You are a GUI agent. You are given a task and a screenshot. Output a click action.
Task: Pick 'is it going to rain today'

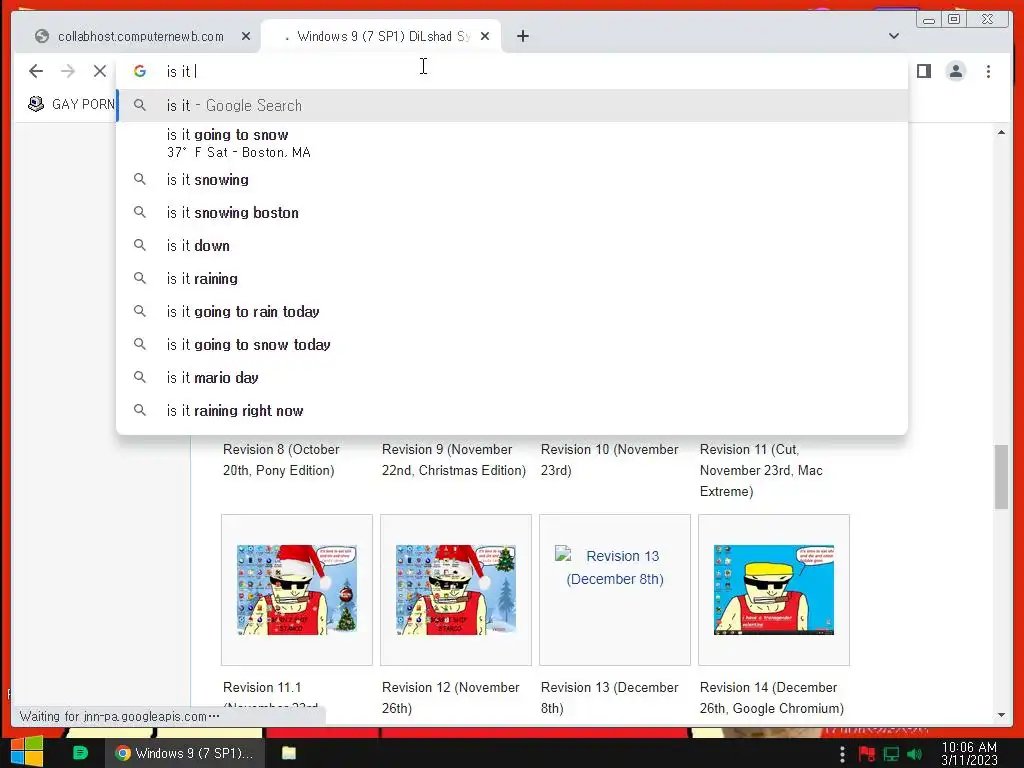coord(512,312)
